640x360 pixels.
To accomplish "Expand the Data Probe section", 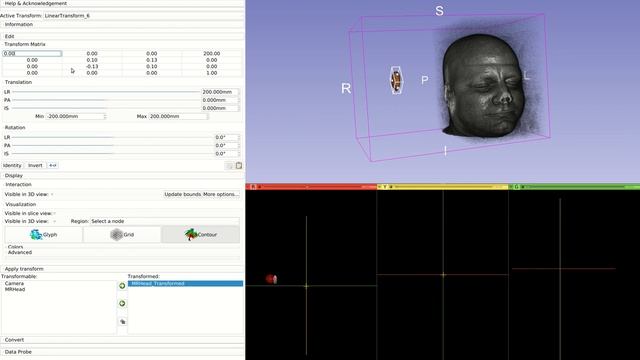I will tap(122, 352).
